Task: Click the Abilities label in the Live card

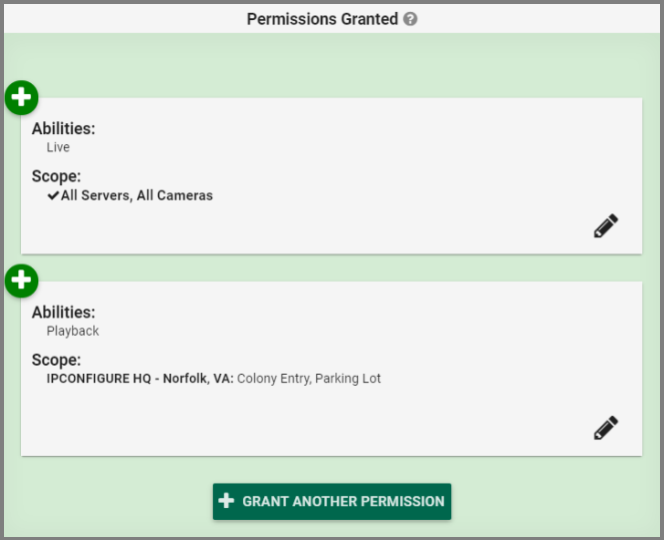Action: tap(63, 129)
